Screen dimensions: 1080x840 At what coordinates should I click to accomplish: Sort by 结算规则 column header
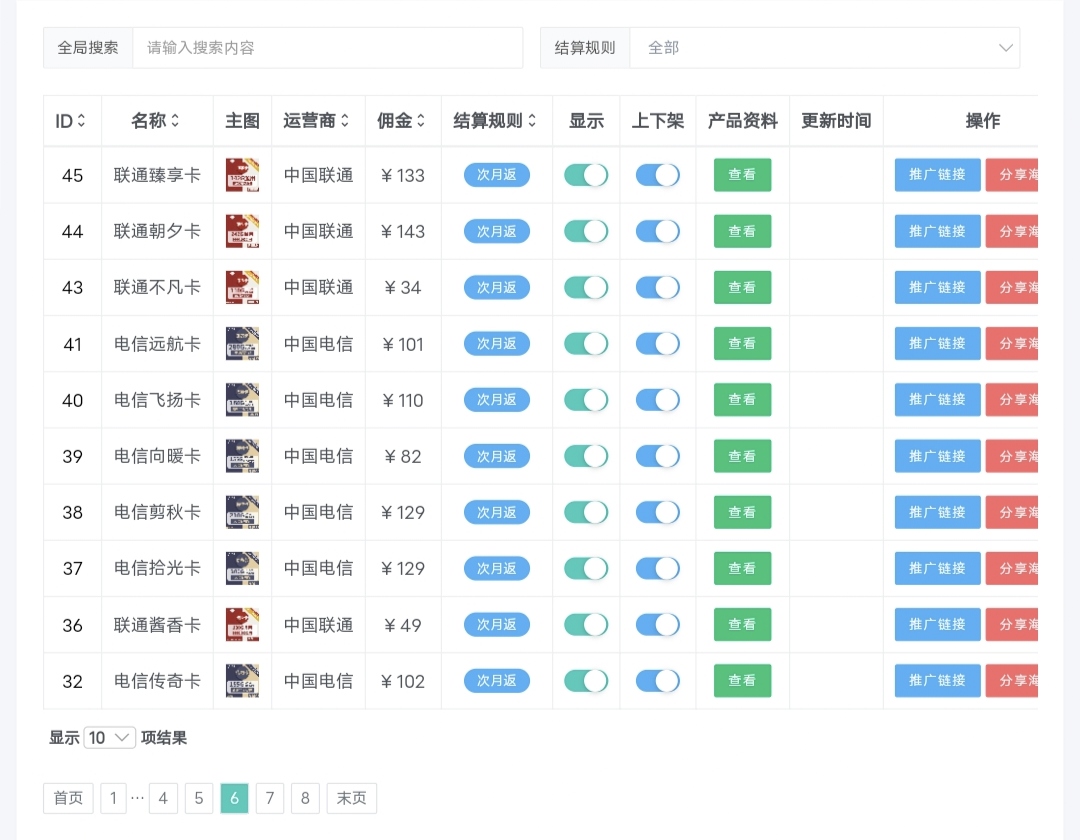[496, 121]
